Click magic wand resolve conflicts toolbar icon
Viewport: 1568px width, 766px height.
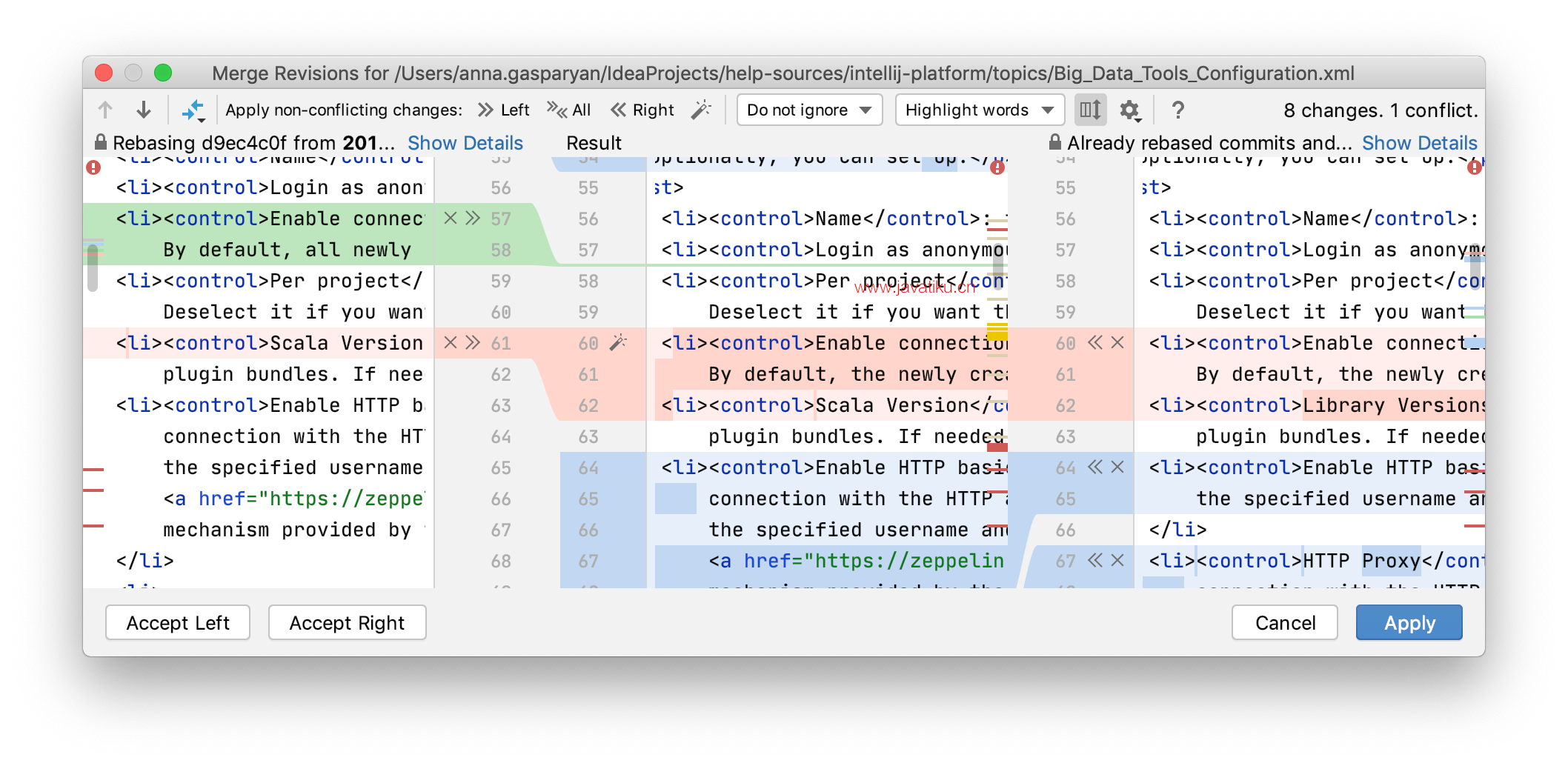point(700,110)
